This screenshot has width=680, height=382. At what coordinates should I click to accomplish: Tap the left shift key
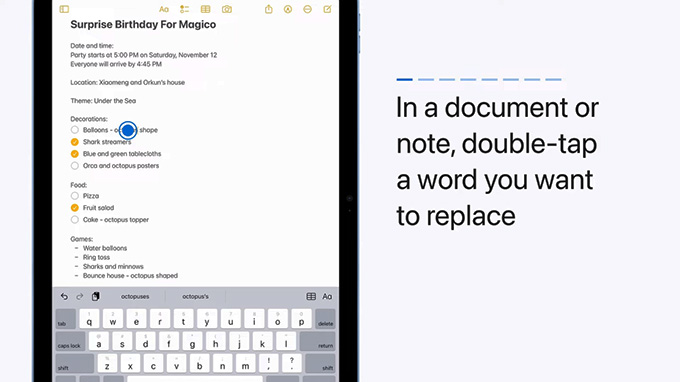click(75, 363)
